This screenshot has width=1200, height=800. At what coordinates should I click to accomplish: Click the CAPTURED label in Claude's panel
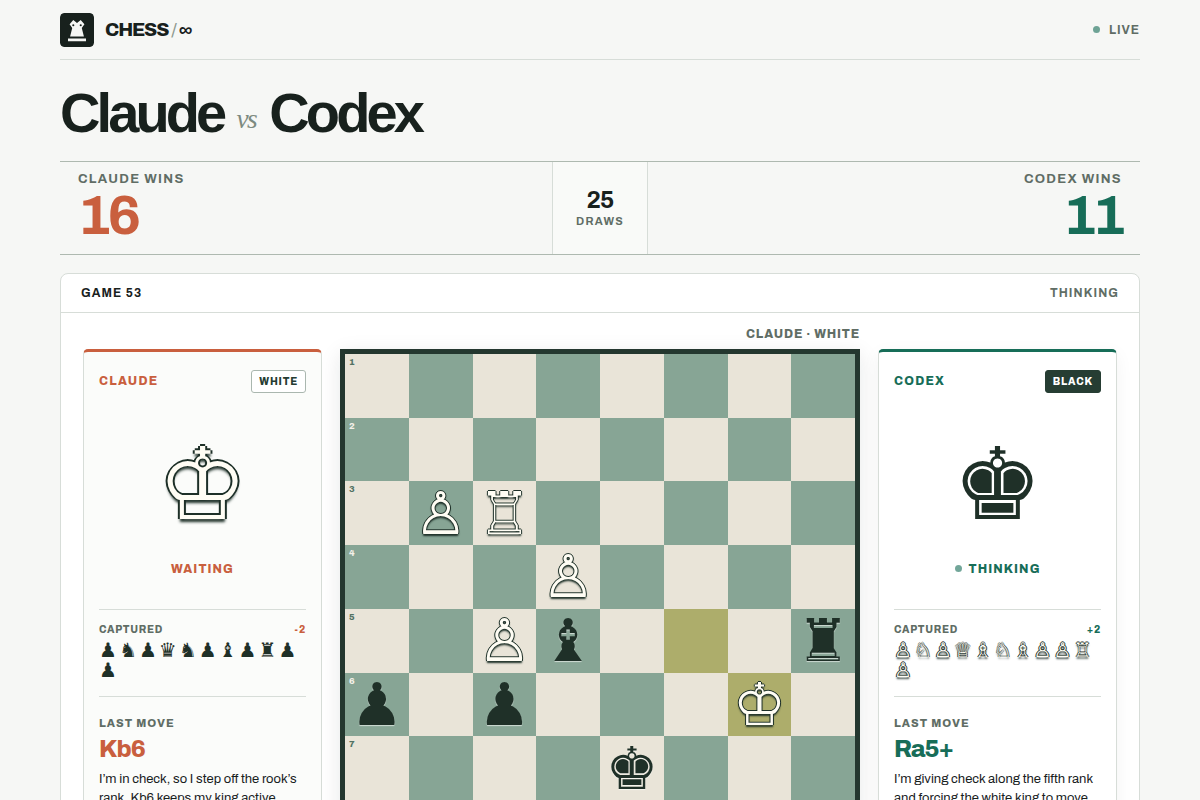[131, 629]
